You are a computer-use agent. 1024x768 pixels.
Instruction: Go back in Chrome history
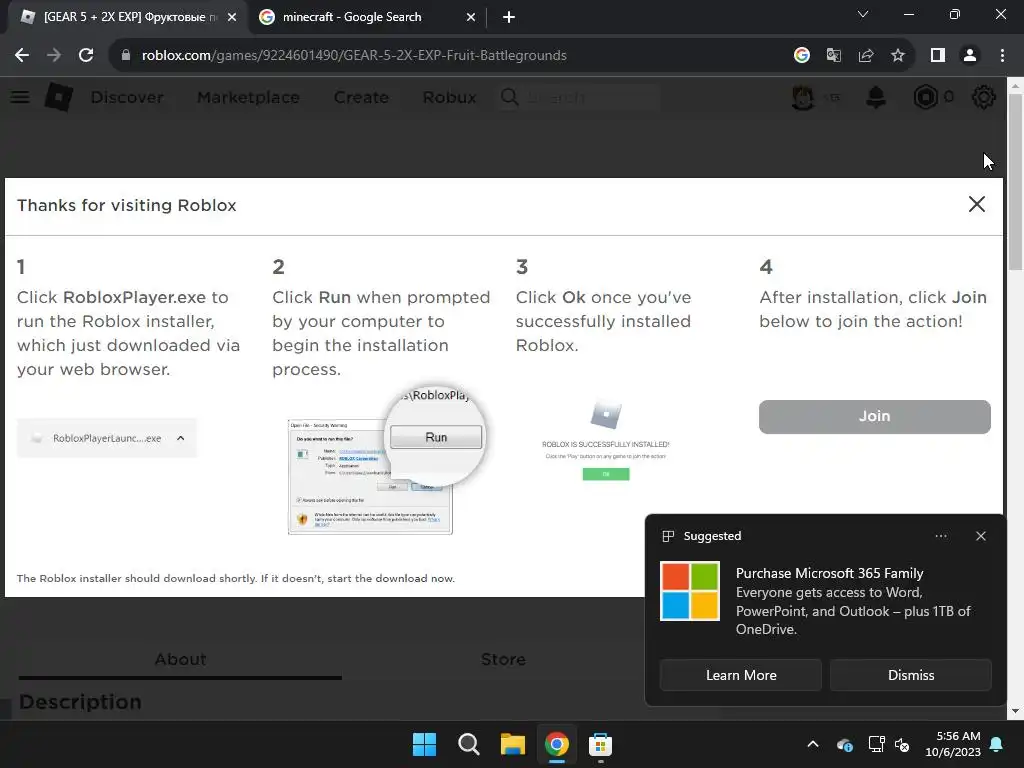point(22,56)
